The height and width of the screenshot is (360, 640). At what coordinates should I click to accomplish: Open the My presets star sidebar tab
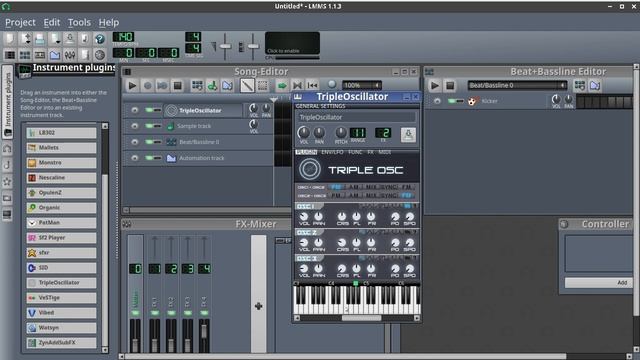coord(7,181)
